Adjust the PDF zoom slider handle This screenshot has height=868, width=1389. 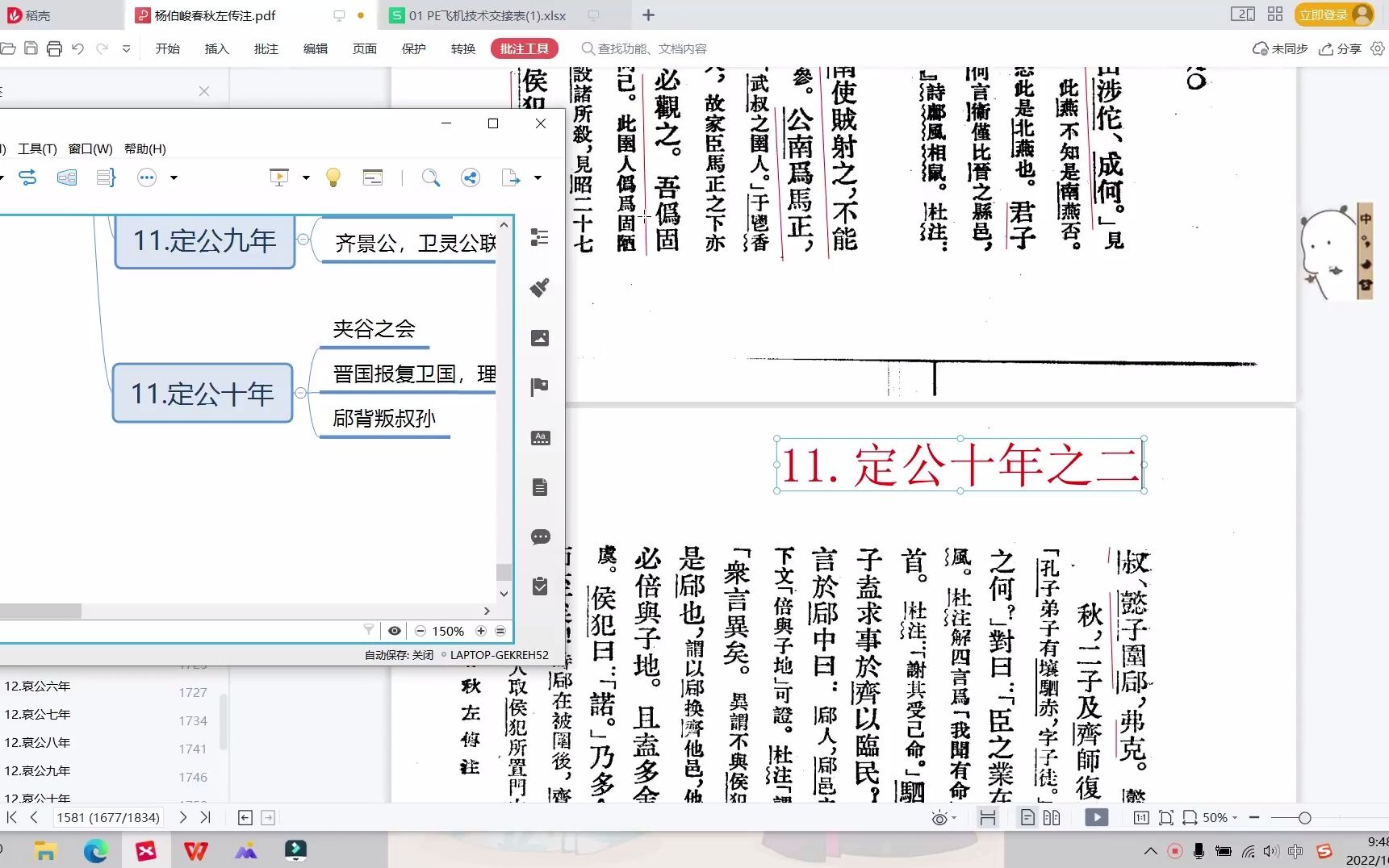tap(1304, 818)
